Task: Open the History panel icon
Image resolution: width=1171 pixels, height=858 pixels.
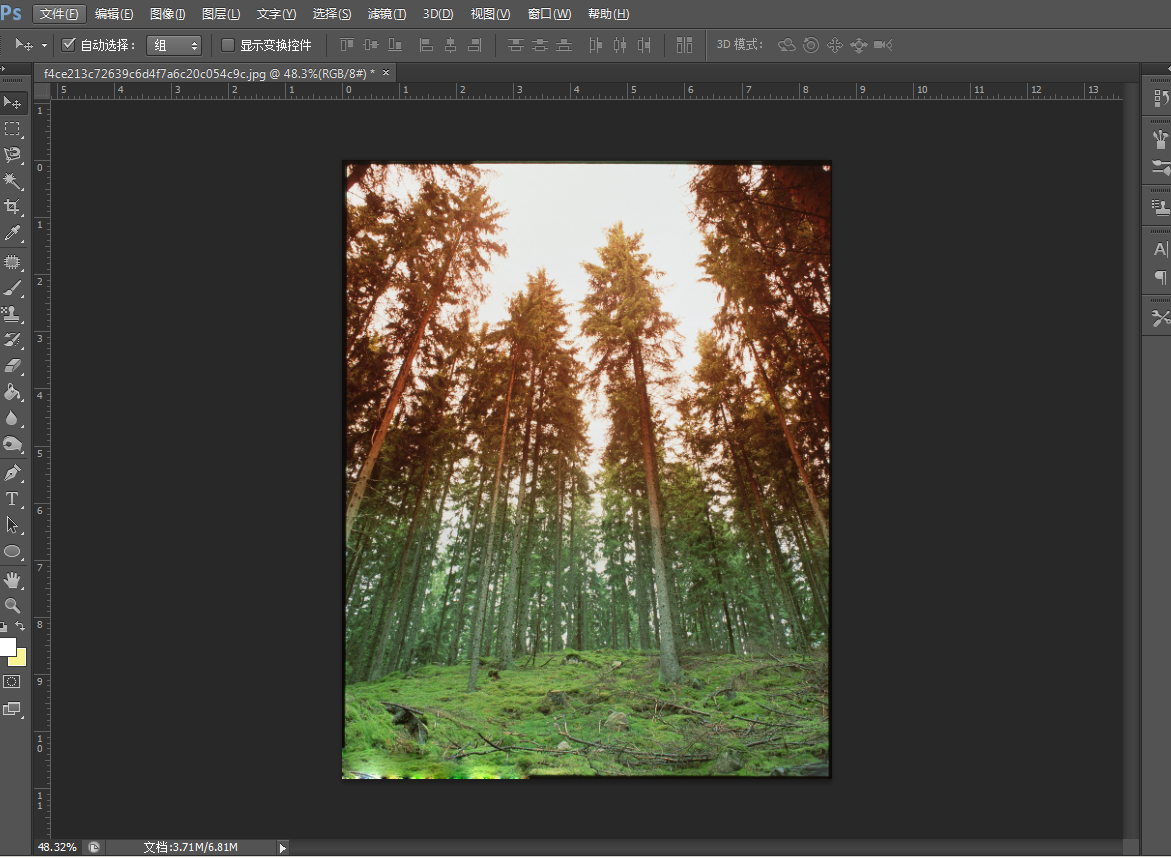Action: [1160, 98]
